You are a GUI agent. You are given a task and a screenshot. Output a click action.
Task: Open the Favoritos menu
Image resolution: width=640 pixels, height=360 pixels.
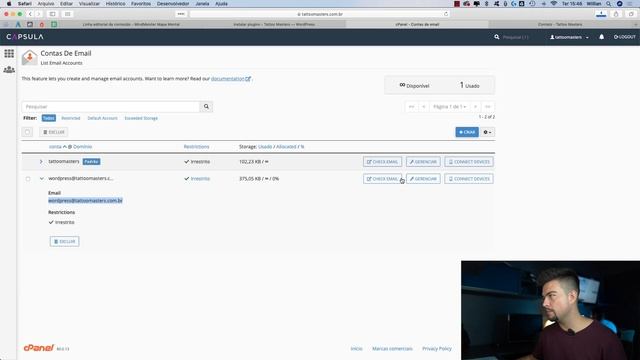(141, 4)
